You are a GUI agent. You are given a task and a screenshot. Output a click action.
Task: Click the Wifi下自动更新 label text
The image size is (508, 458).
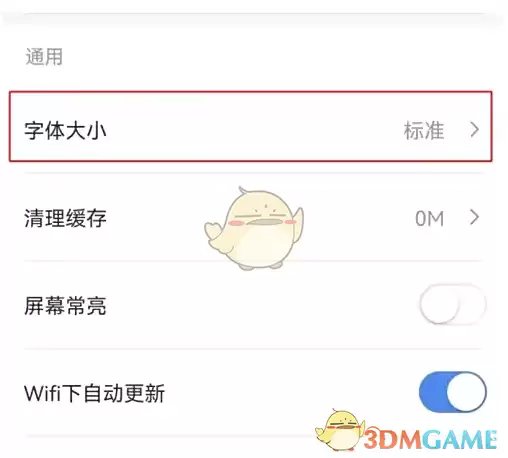click(95, 394)
